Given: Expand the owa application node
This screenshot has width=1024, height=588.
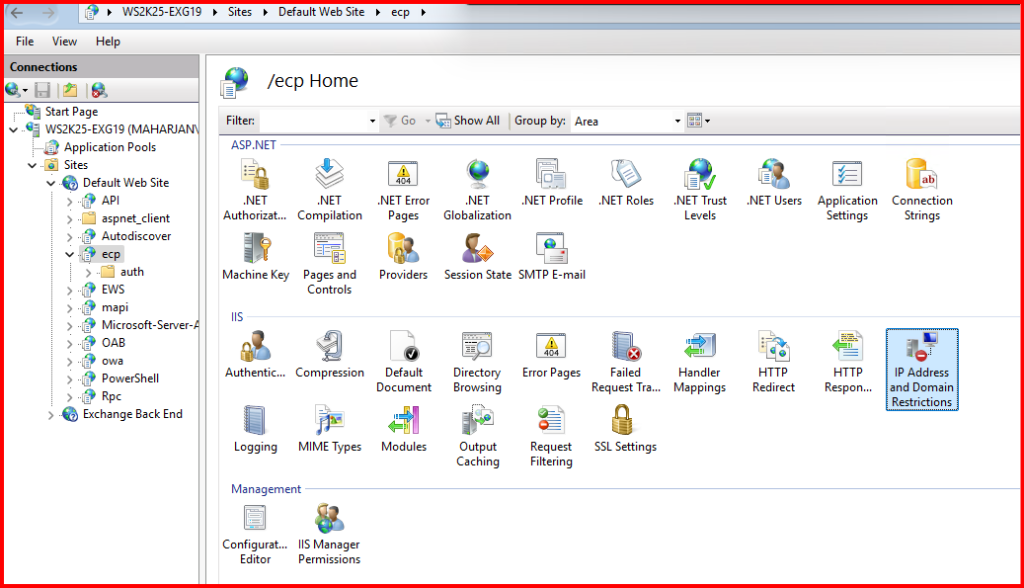Looking at the screenshot, I should coord(70,361).
